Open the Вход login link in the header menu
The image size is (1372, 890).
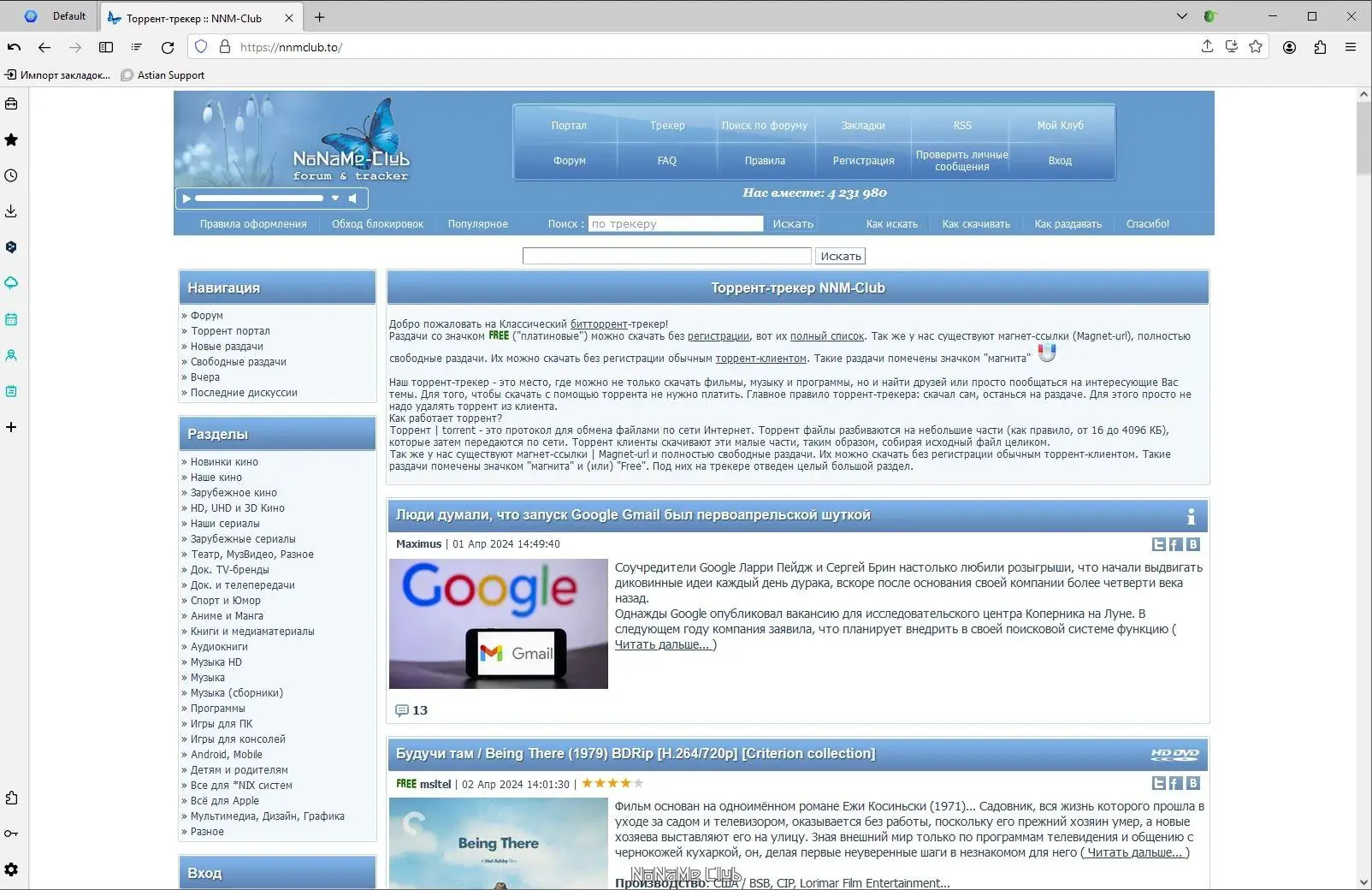1060,161
